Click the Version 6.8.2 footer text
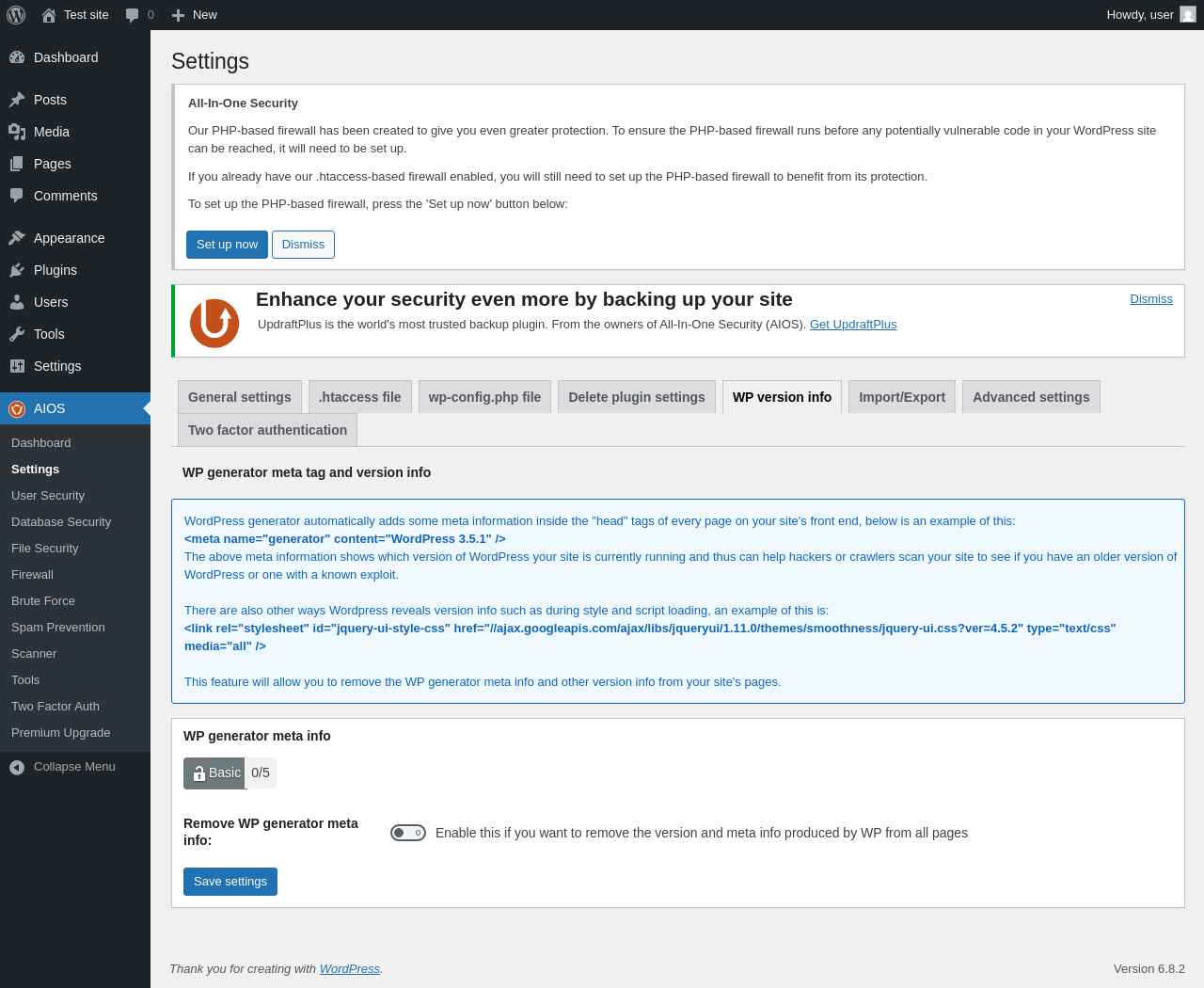Screen dimensions: 1204x988 (1149, 969)
